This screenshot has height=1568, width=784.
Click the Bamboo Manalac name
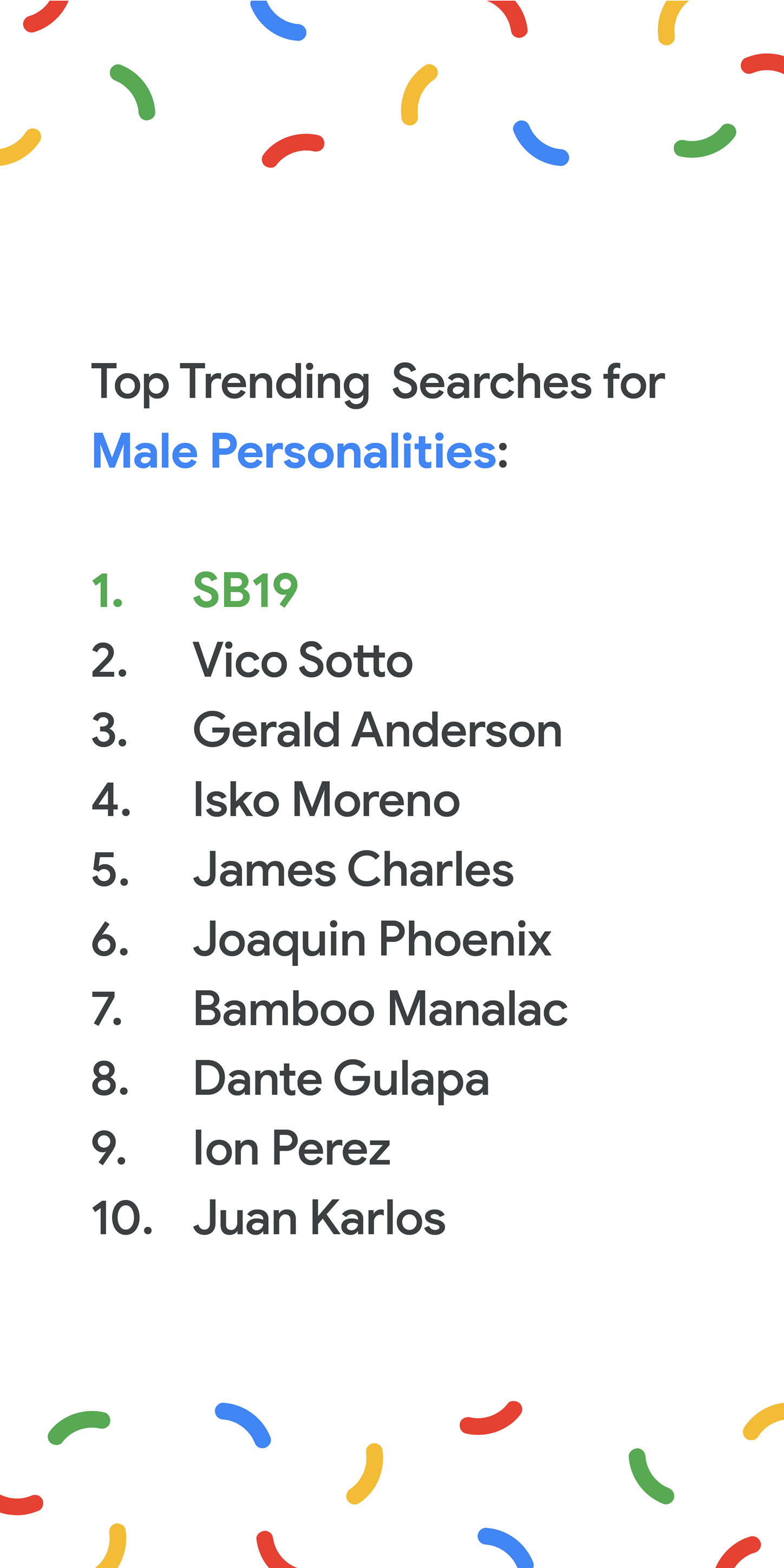click(381, 1008)
